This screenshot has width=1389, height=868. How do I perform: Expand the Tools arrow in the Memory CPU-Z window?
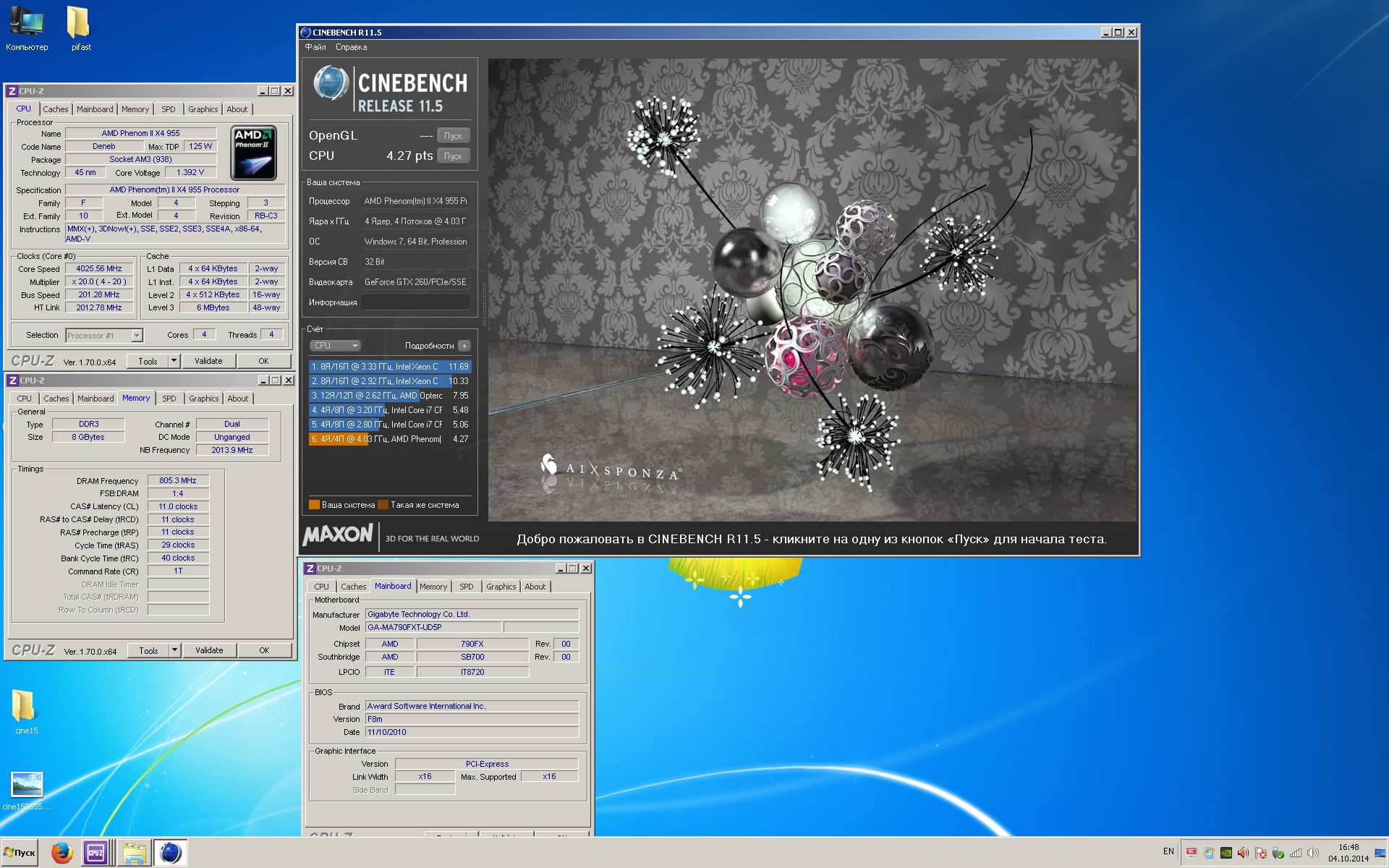pos(174,650)
